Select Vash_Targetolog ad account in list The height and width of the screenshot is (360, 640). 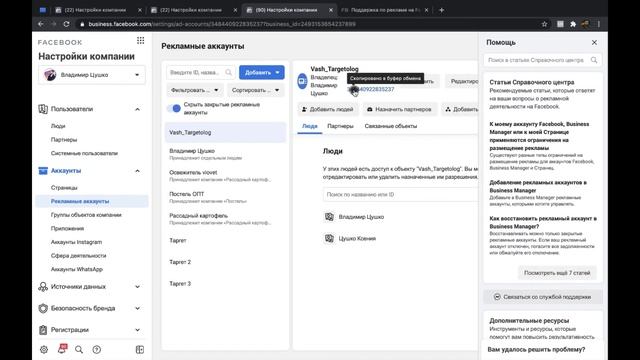point(225,133)
